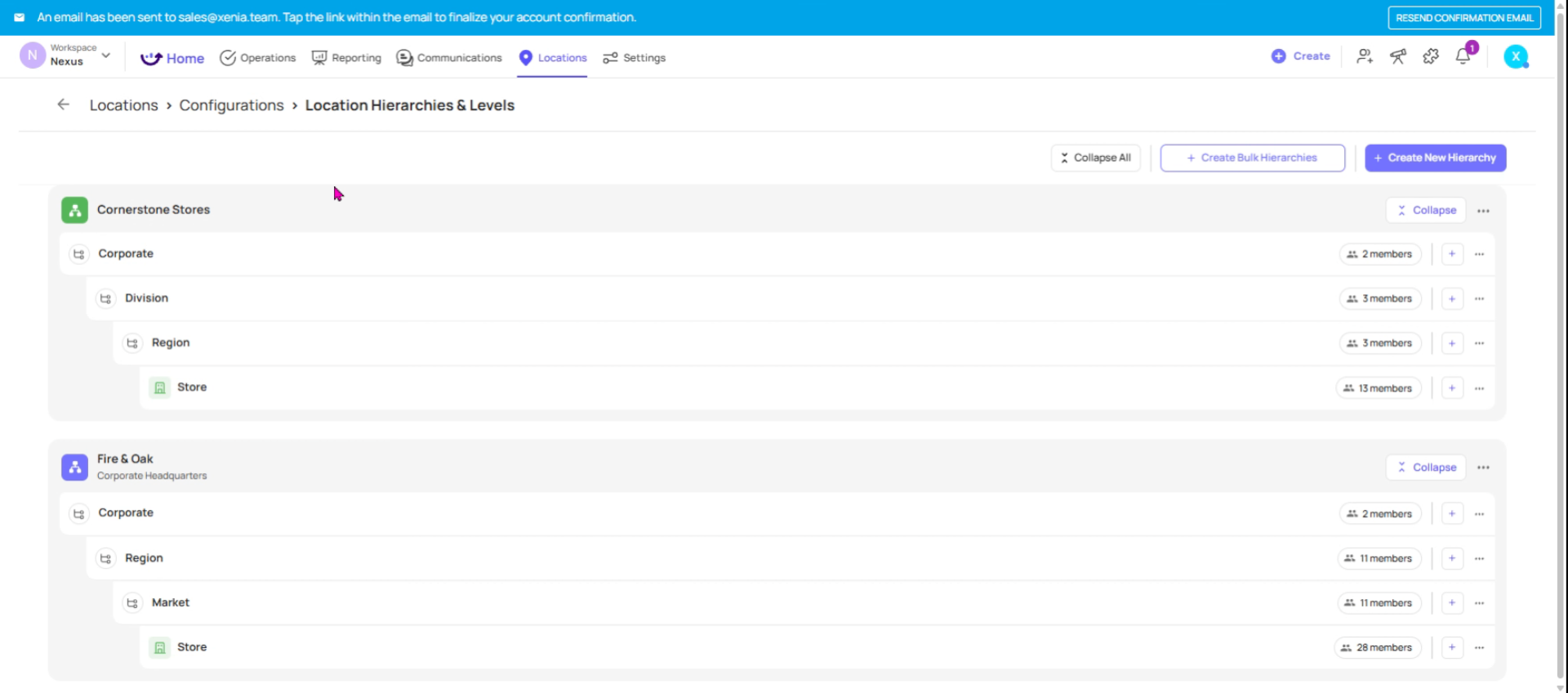This screenshot has height=693, width=1568.
Task: Expand the Nexus workspace dropdown
Action: pos(105,56)
